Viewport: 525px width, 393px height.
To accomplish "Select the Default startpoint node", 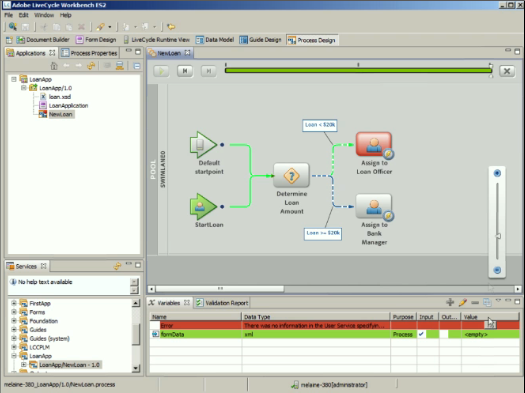I will (x=204, y=145).
